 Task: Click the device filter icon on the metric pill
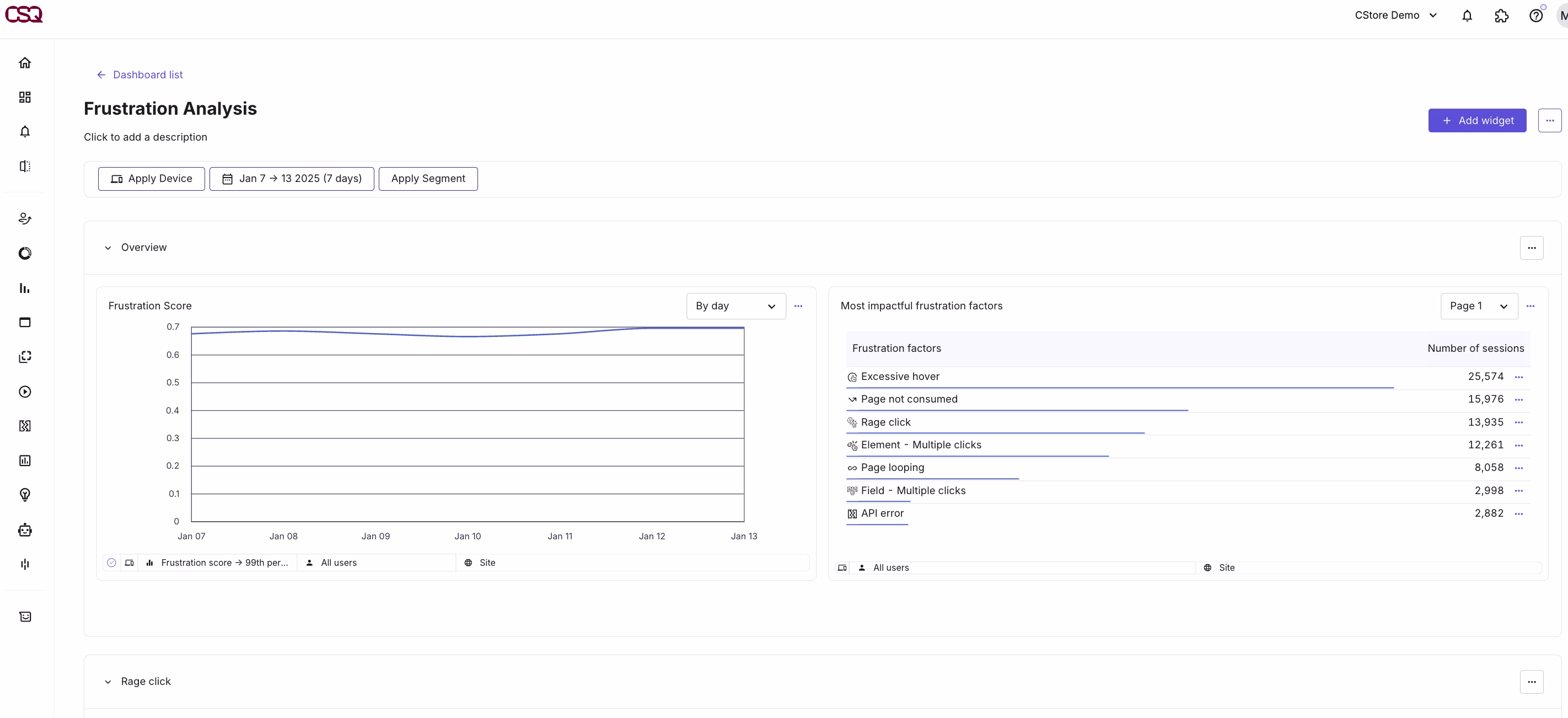[130, 562]
